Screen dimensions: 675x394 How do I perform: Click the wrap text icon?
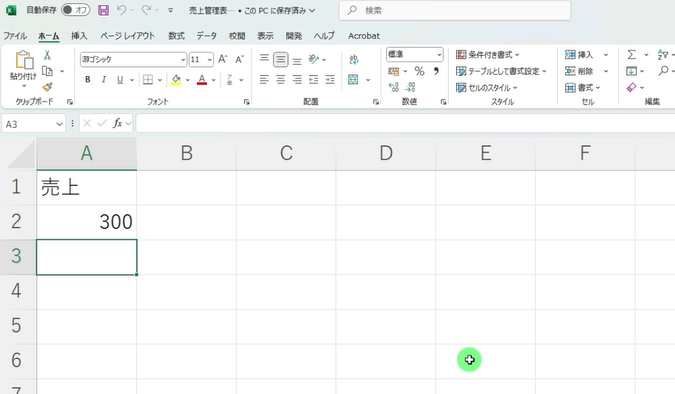tap(354, 59)
